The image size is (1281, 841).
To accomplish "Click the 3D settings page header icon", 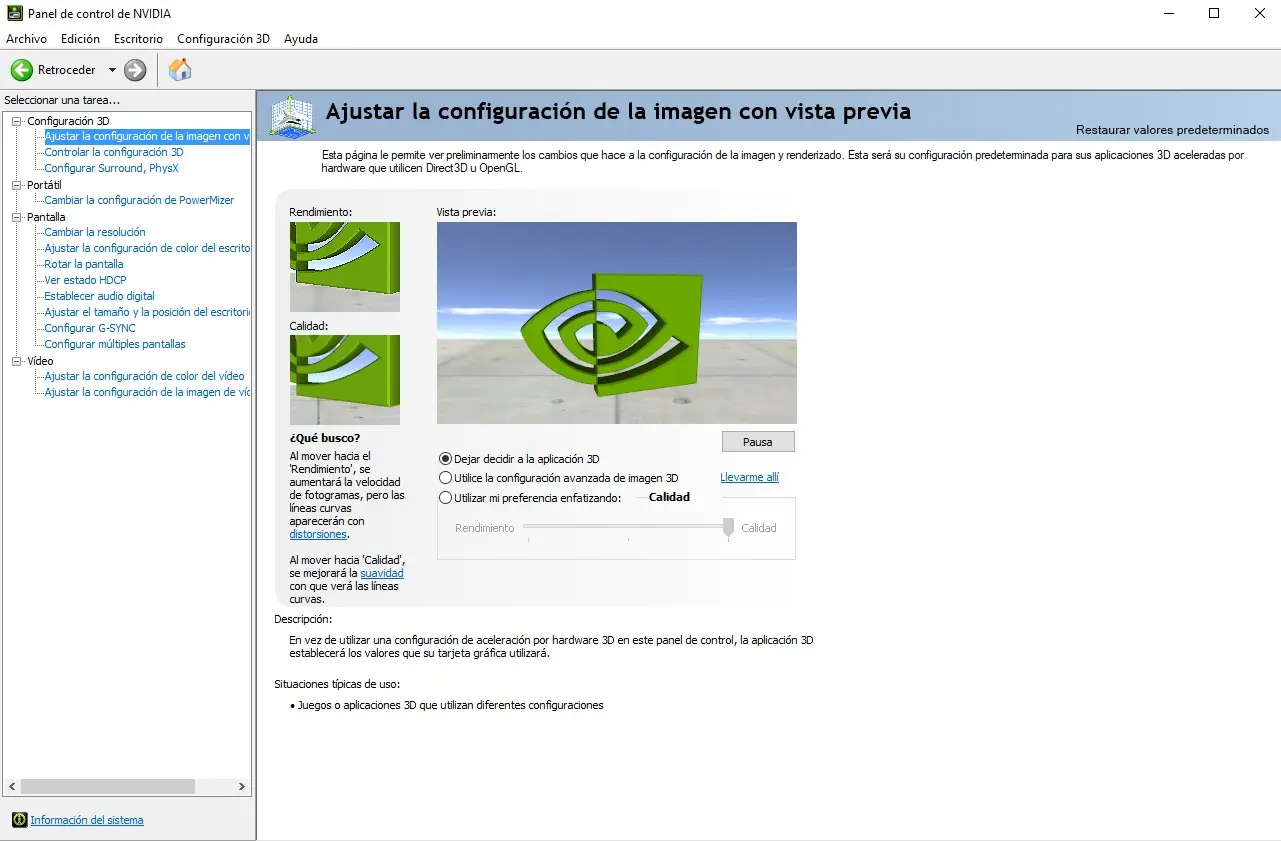I will coord(293,116).
